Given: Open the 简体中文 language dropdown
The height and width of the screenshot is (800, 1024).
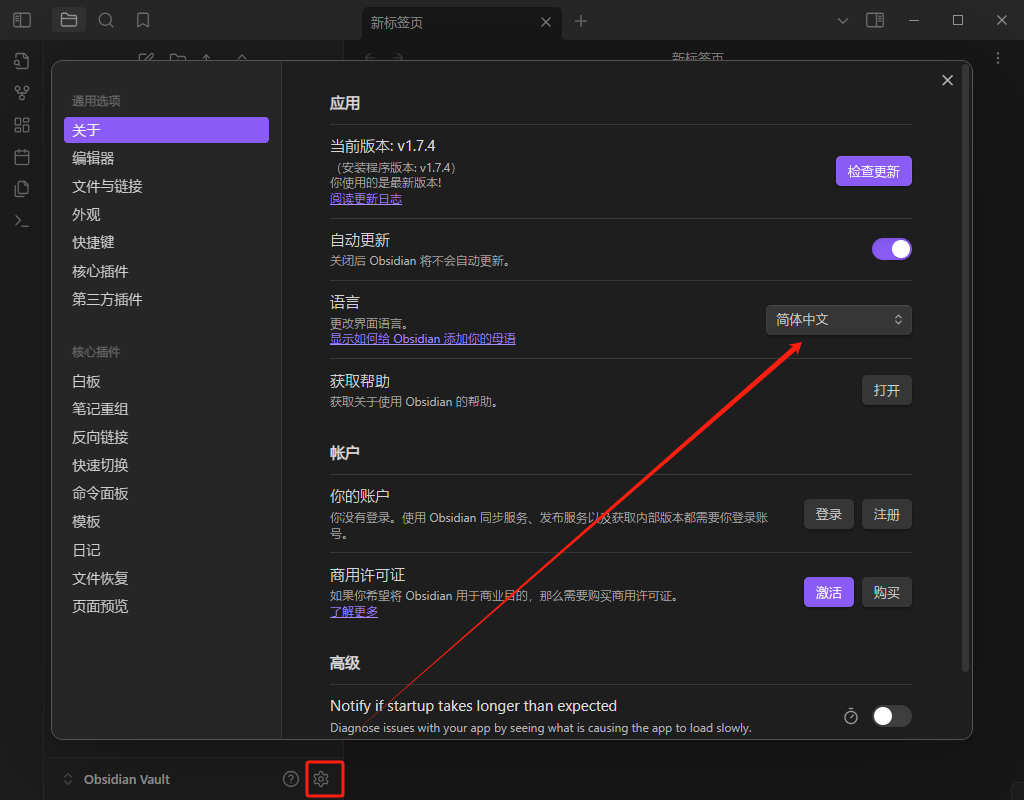Looking at the screenshot, I should pyautogui.click(x=838, y=319).
